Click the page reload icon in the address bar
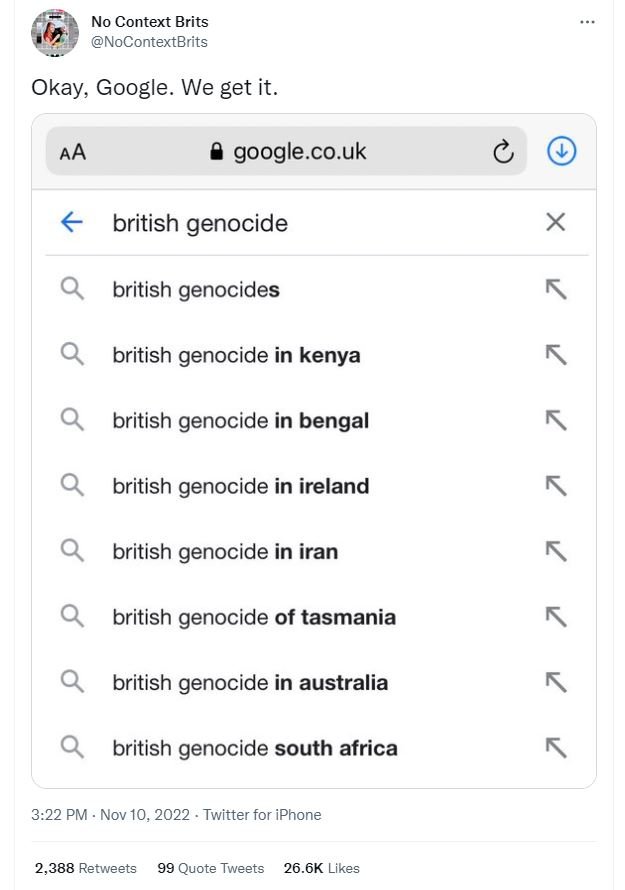625x890 pixels. pos(503,151)
